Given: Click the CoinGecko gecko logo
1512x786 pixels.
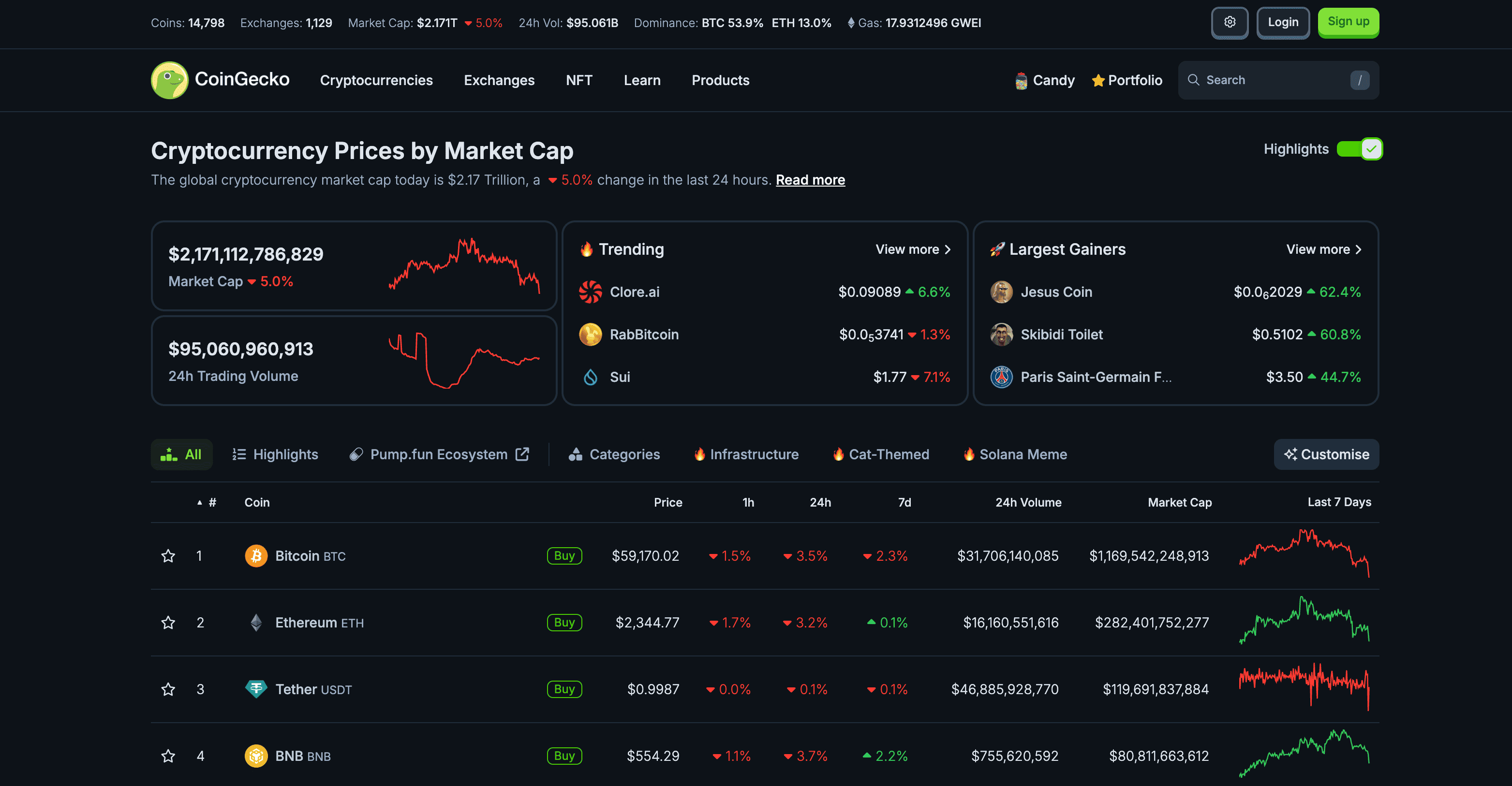Looking at the screenshot, I should (x=169, y=80).
